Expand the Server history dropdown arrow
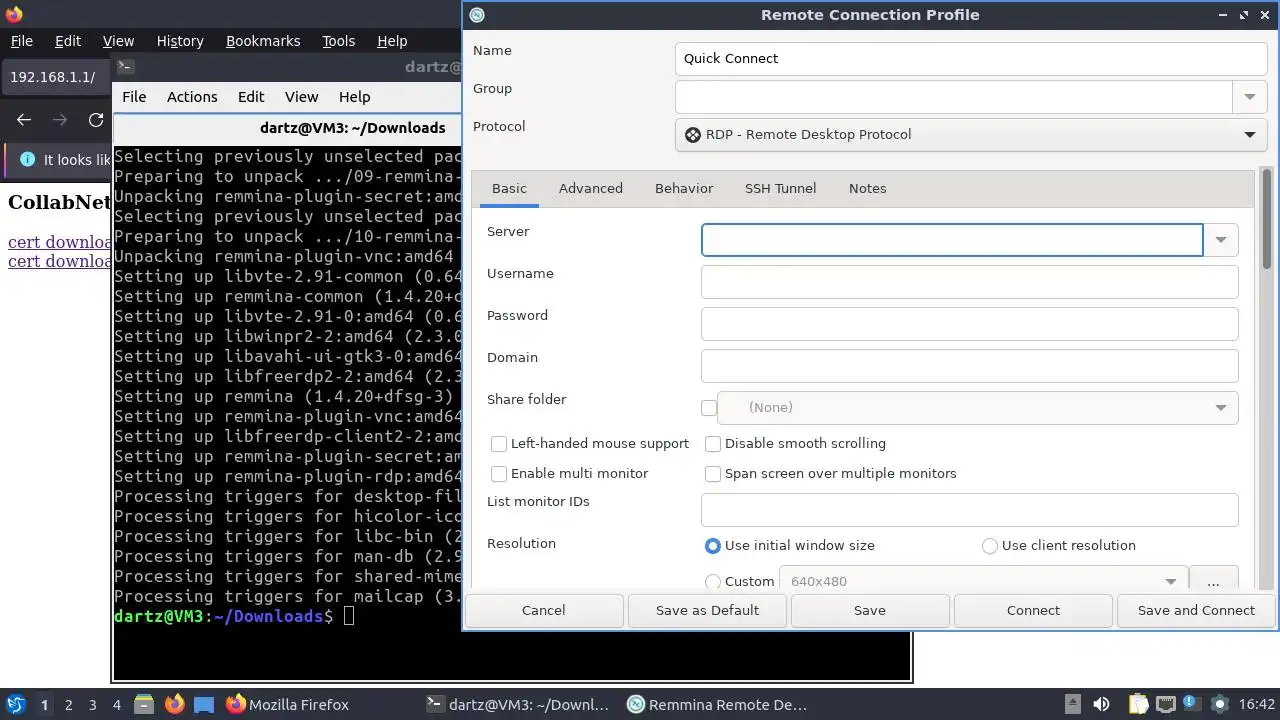1280x720 pixels. (1221, 240)
